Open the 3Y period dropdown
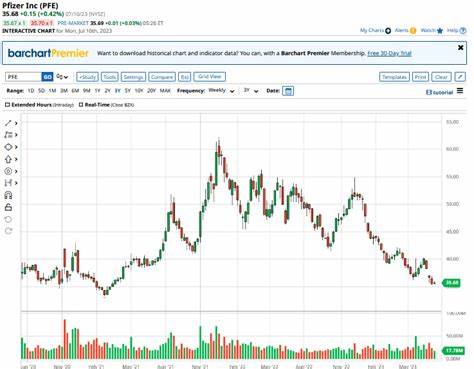474x369 pixels. (251, 91)
